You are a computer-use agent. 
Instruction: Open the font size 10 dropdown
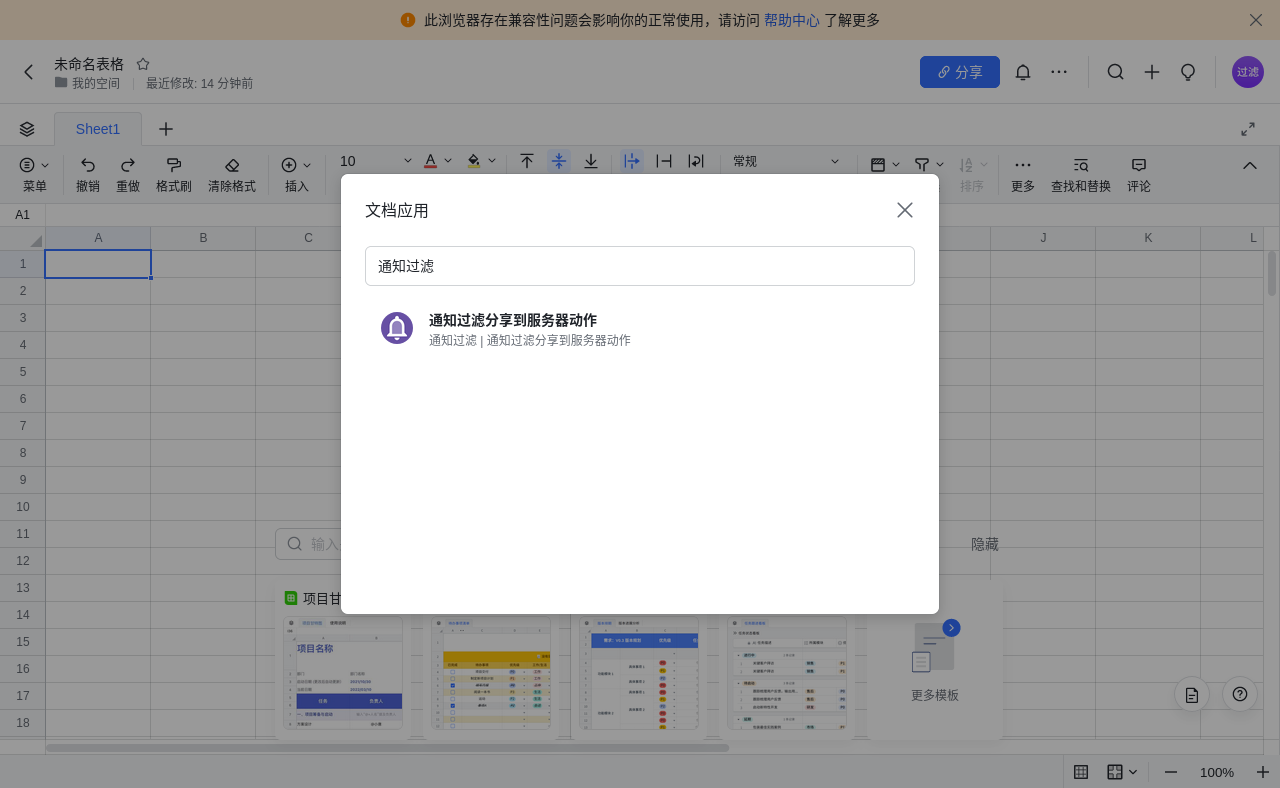(376, 161)
